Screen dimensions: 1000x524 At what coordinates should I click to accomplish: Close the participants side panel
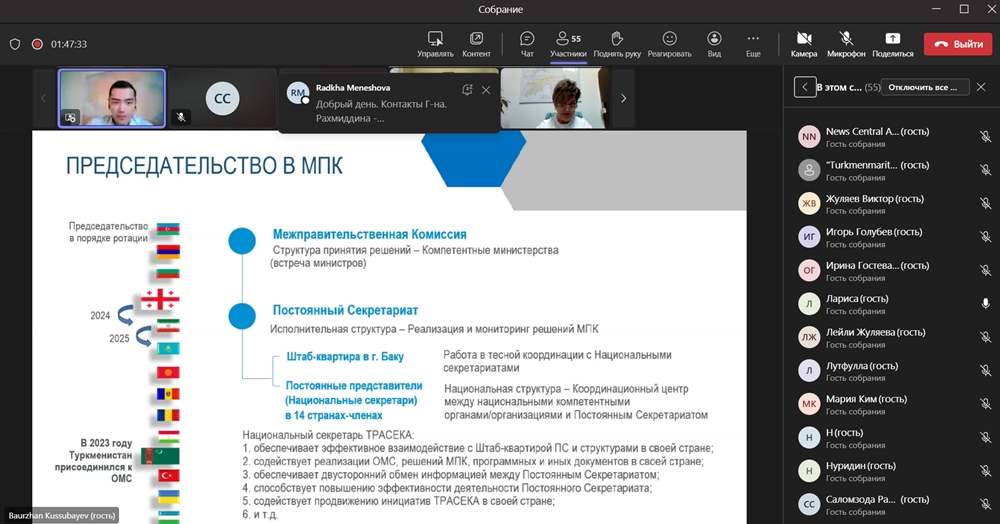click(x=981, y=87)
